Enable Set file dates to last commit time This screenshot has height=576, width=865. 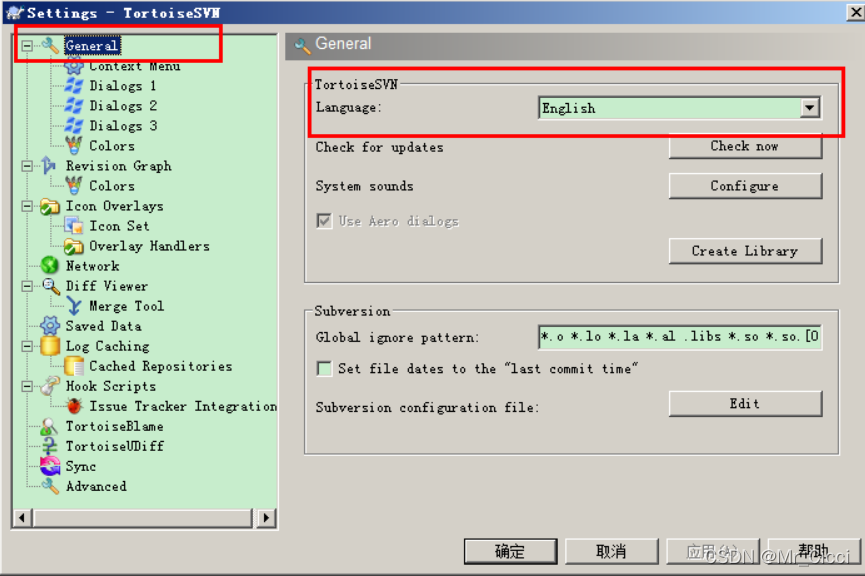coord(324,369)
